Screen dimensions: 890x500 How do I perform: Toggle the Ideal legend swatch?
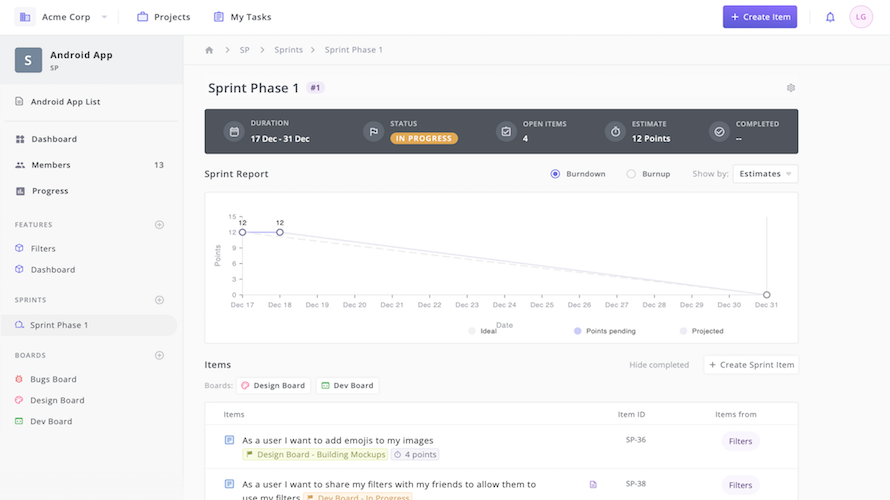pos(472,331)
